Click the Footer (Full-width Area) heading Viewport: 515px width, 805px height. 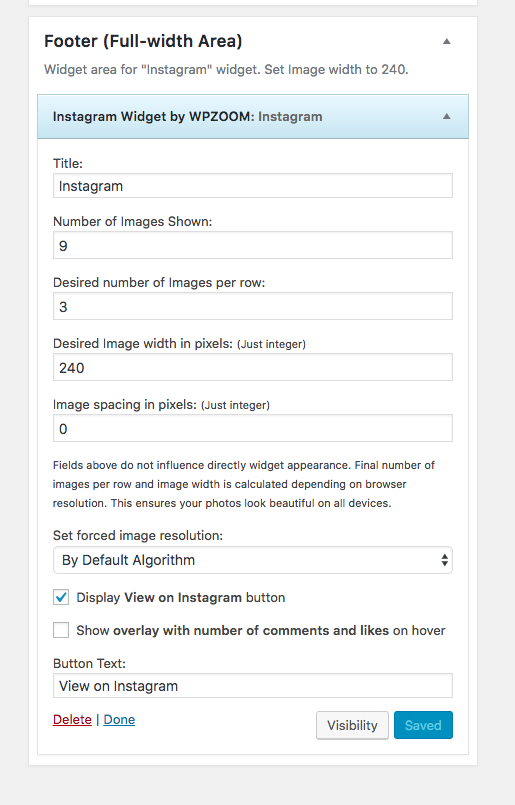pos(143,41)
